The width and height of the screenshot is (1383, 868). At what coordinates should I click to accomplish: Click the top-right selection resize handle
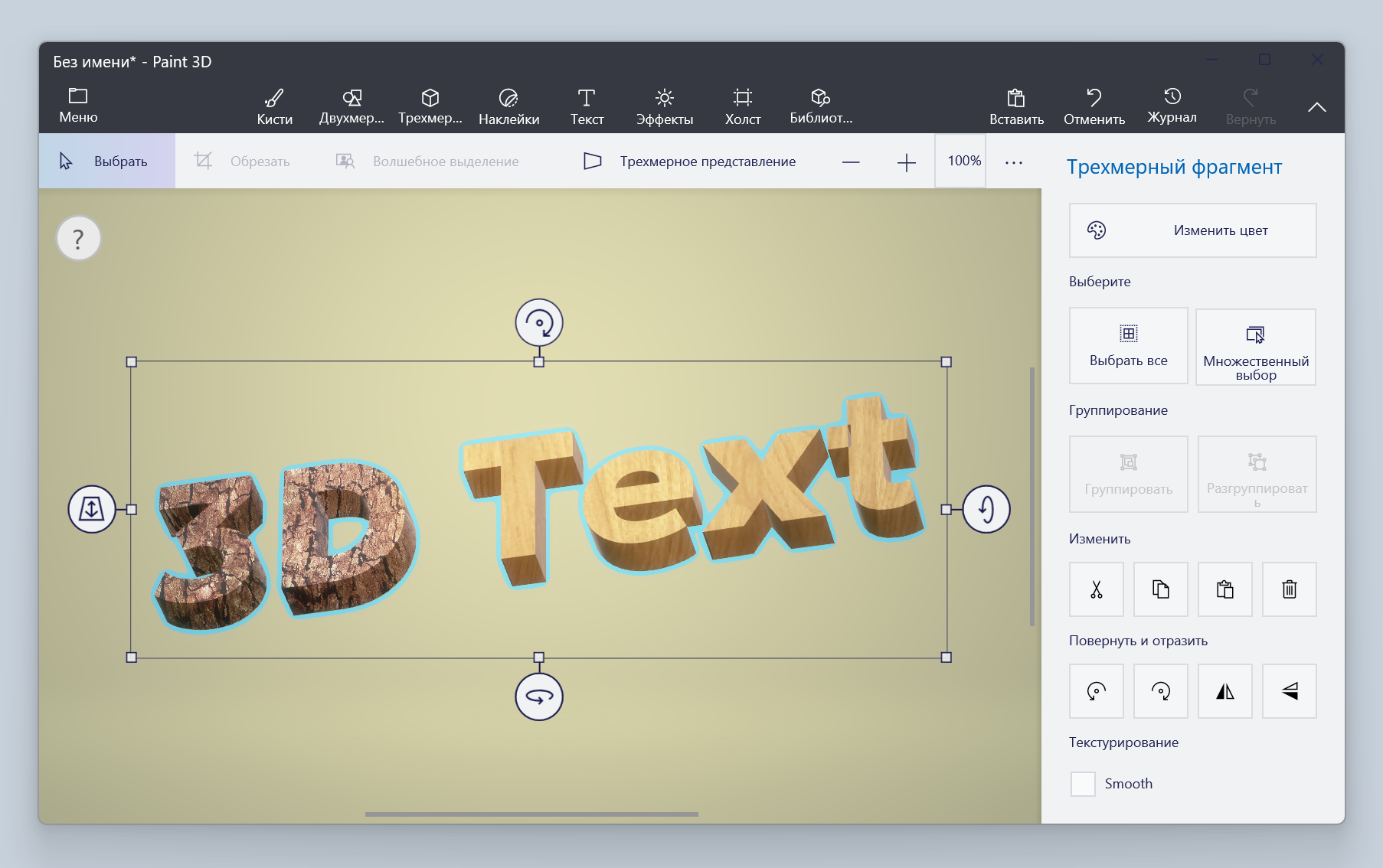pos(947,362)
